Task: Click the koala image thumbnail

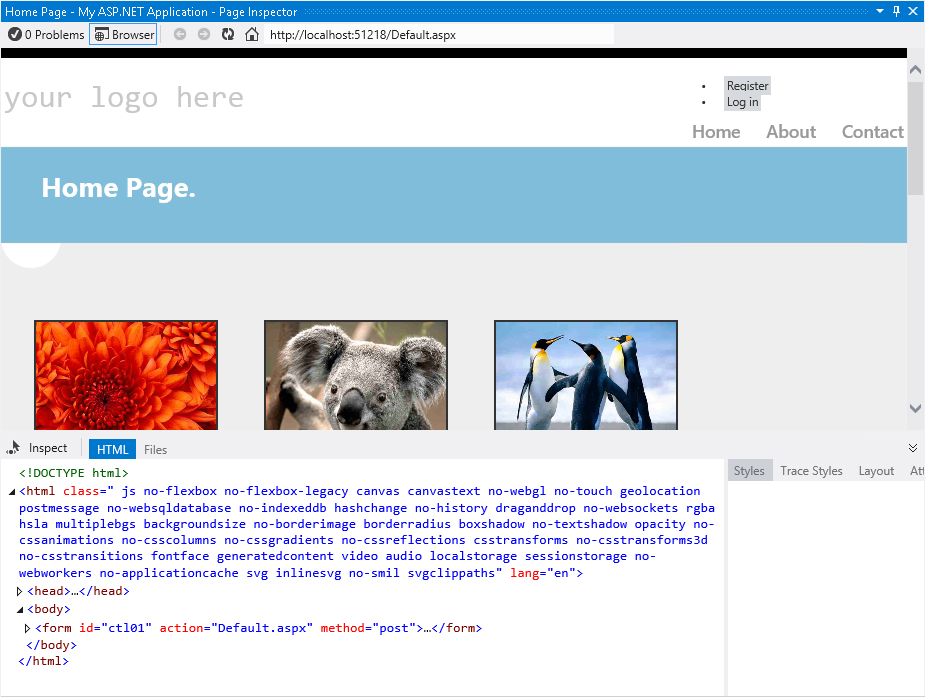Action: (355, 374)
